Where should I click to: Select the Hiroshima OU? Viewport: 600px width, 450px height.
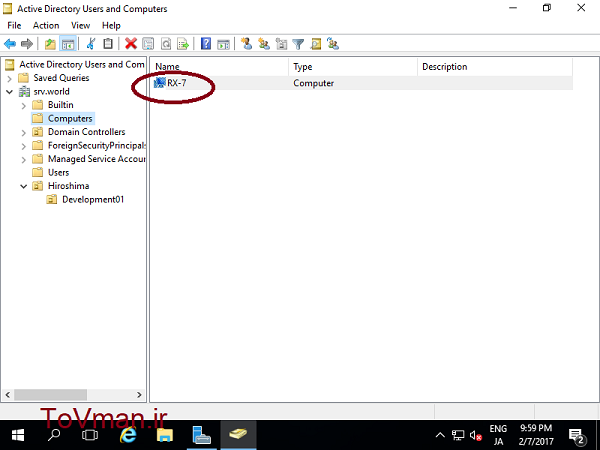click(61, 186)
